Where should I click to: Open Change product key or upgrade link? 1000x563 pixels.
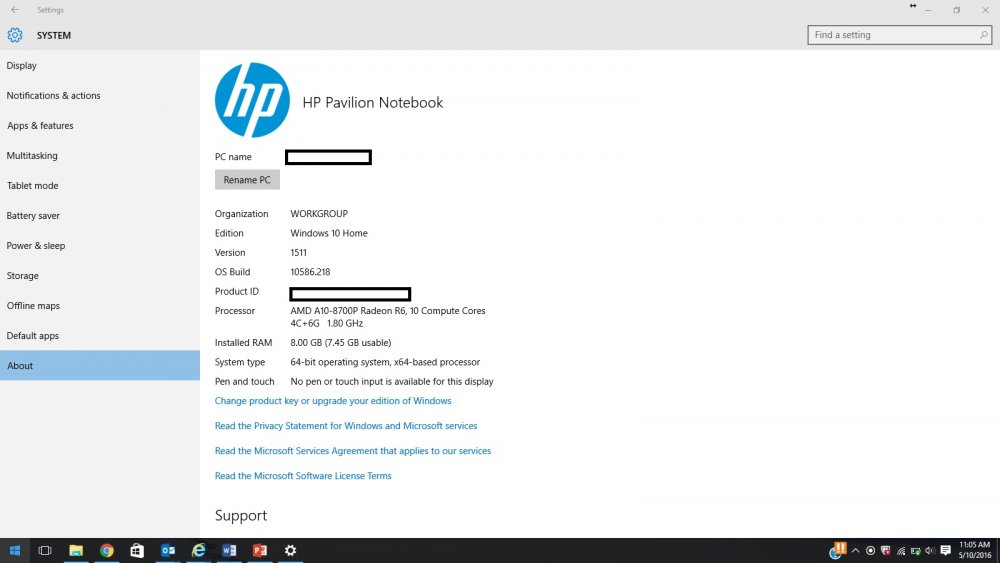click(x=333, y=400)
